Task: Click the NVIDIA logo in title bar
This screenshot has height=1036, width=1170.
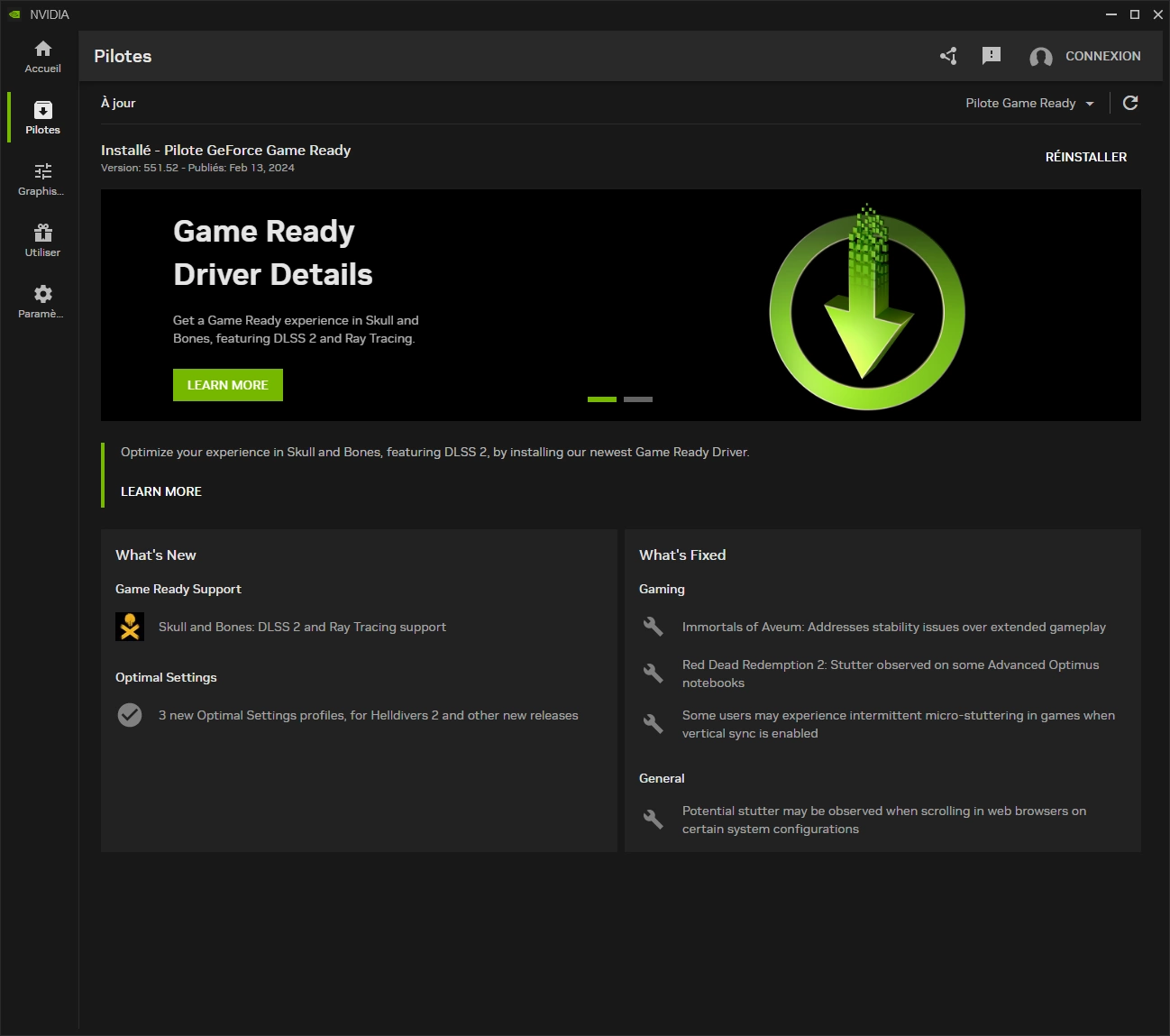Action: tap(14, 14)
